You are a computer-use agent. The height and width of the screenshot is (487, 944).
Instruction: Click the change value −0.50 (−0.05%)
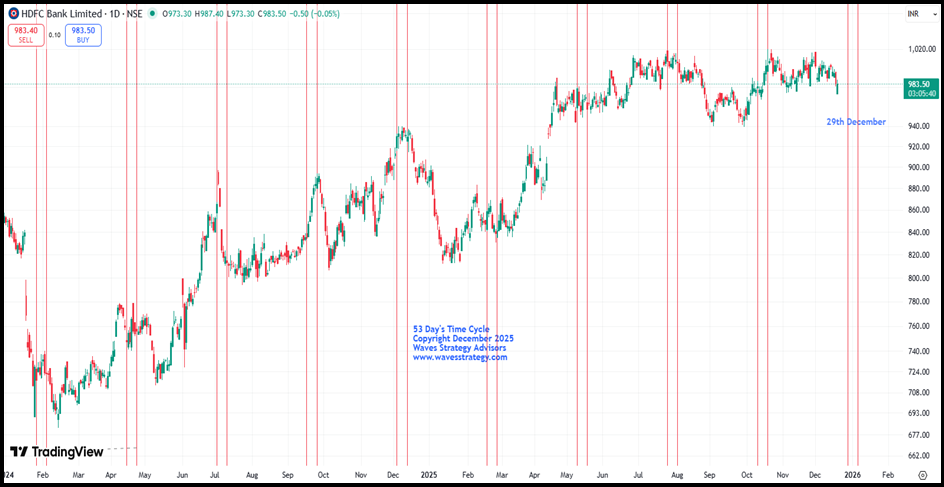click(316, 13)
